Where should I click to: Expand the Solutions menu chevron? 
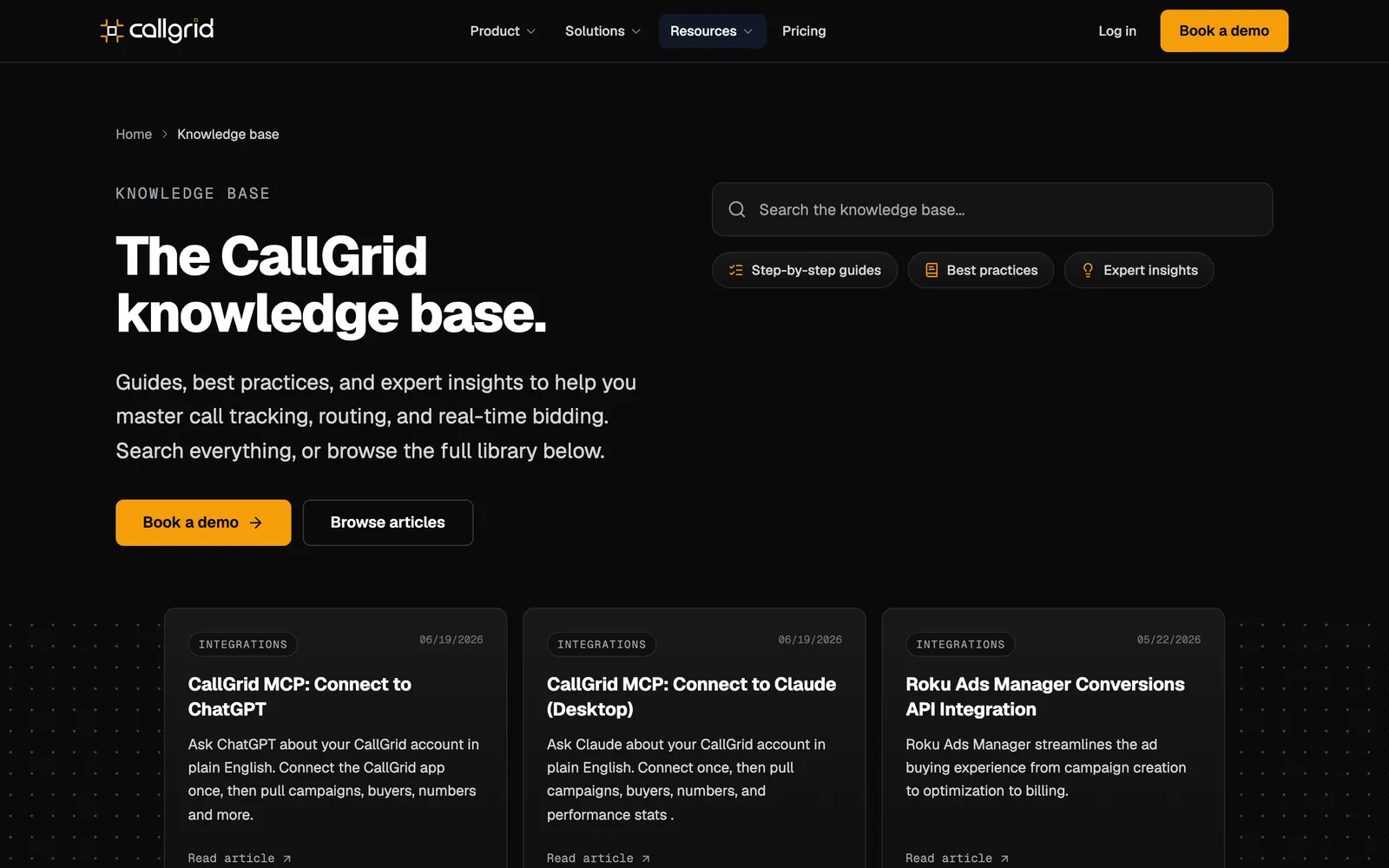pos(636,31)
